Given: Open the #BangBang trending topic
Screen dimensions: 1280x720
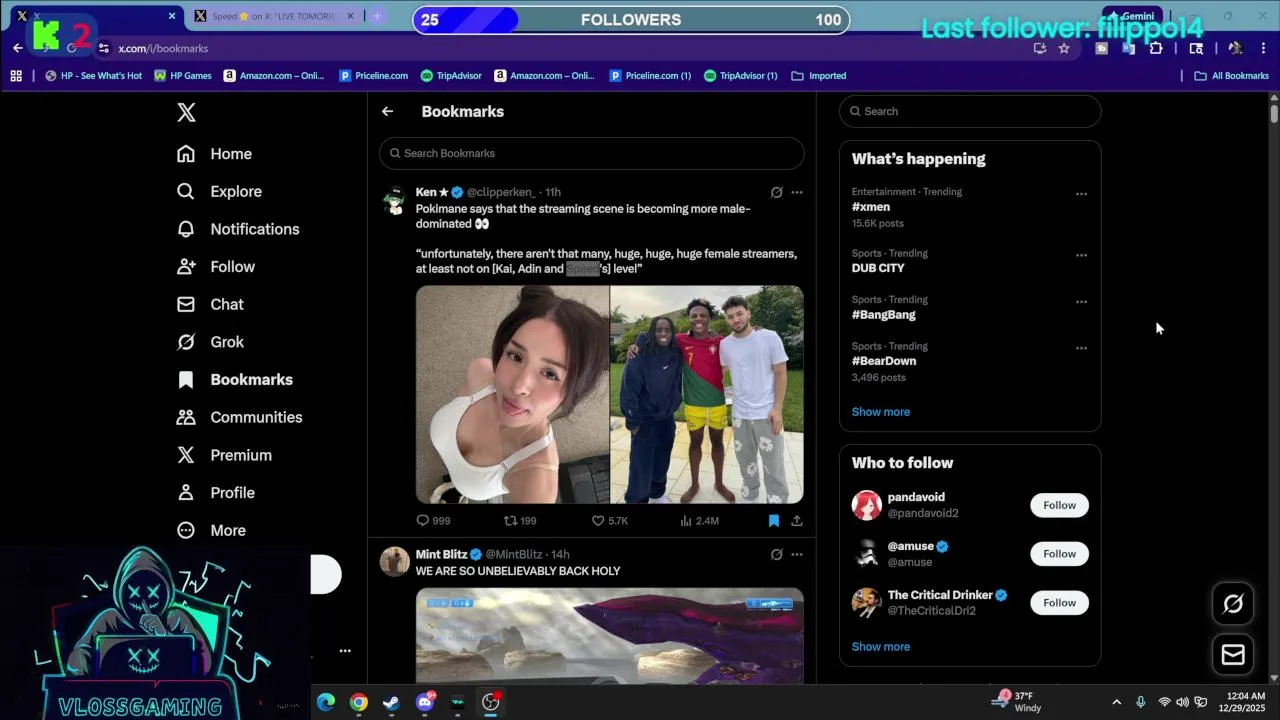Looking at the screenshot, I should tap(884, 315).
